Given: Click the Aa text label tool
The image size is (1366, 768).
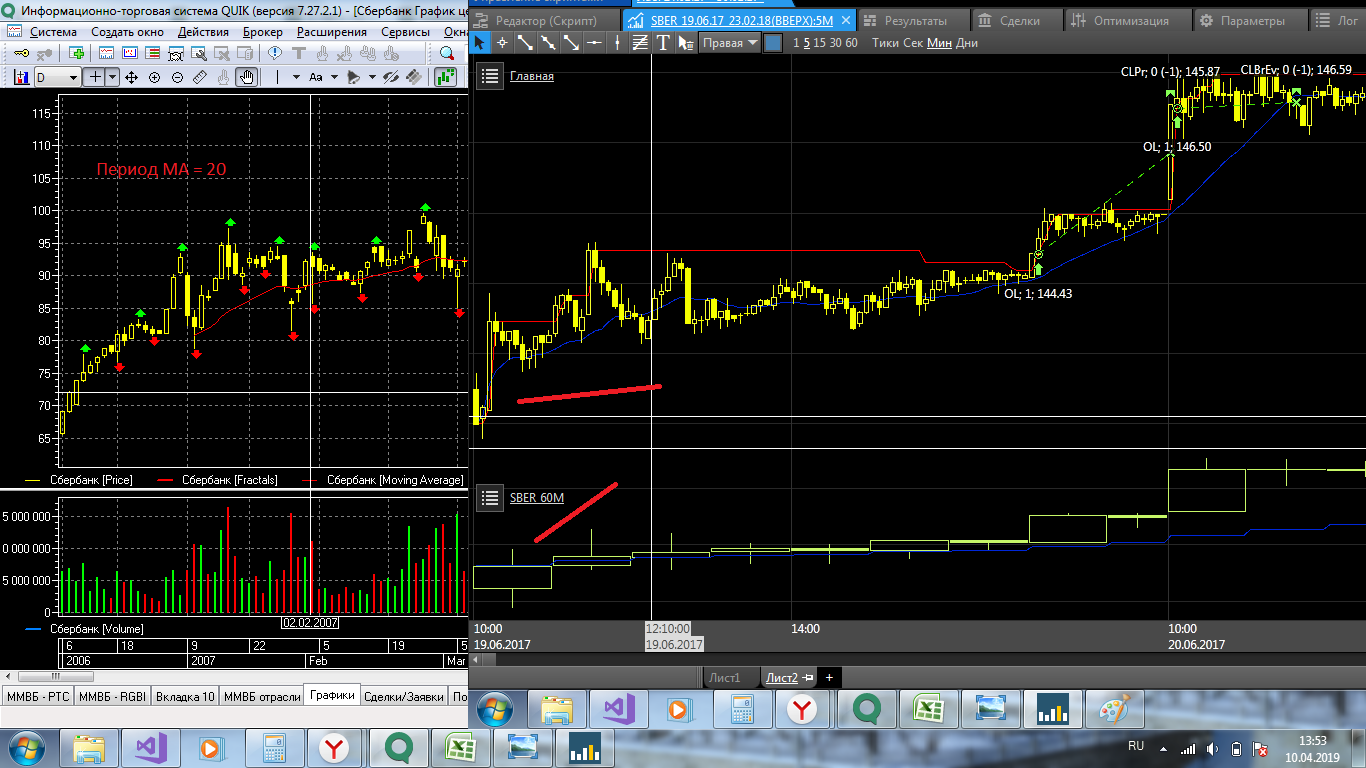Looking at the screenshot, I should (316, 77).
